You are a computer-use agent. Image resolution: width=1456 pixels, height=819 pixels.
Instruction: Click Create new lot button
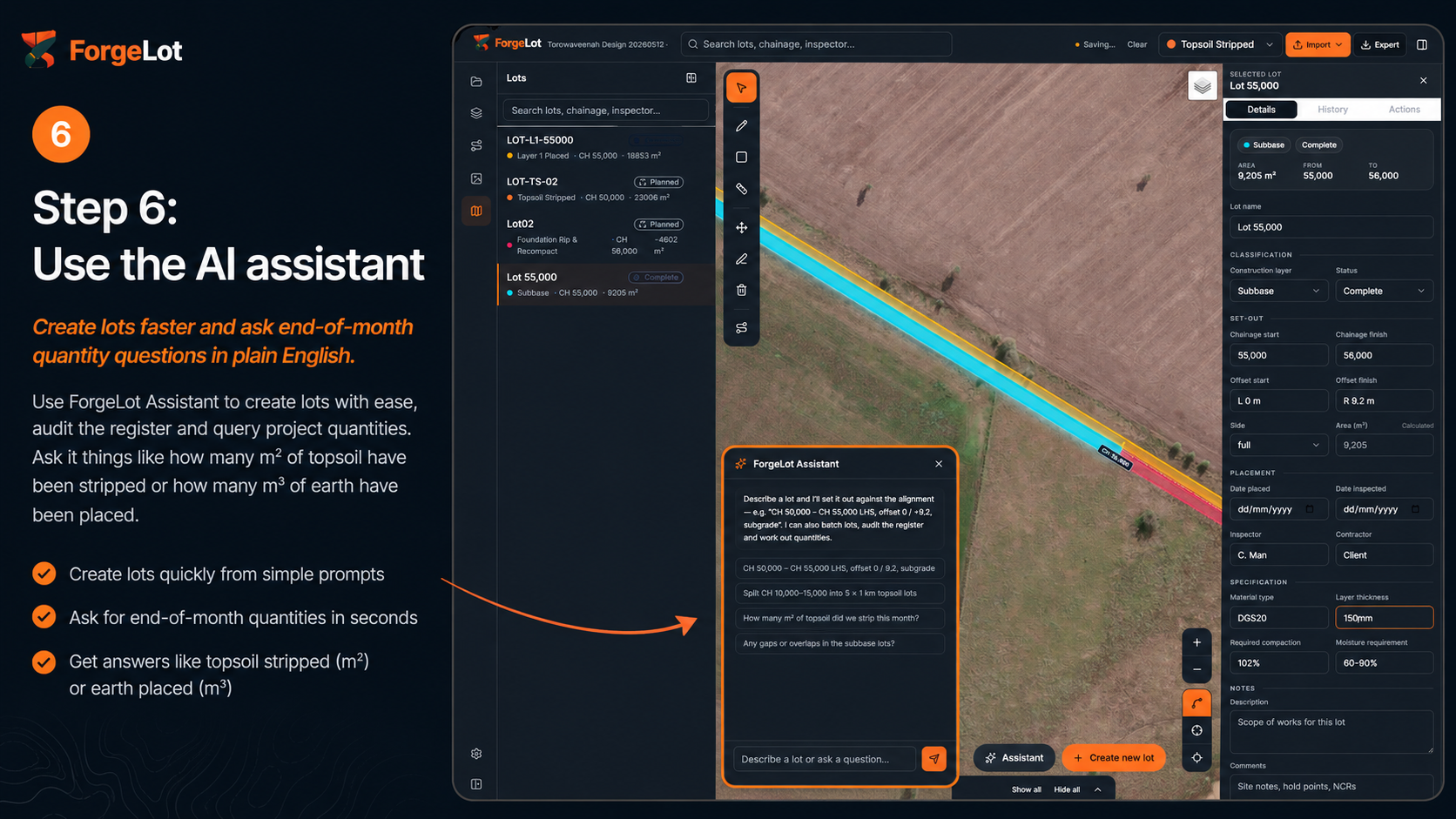click(1114, 758)
